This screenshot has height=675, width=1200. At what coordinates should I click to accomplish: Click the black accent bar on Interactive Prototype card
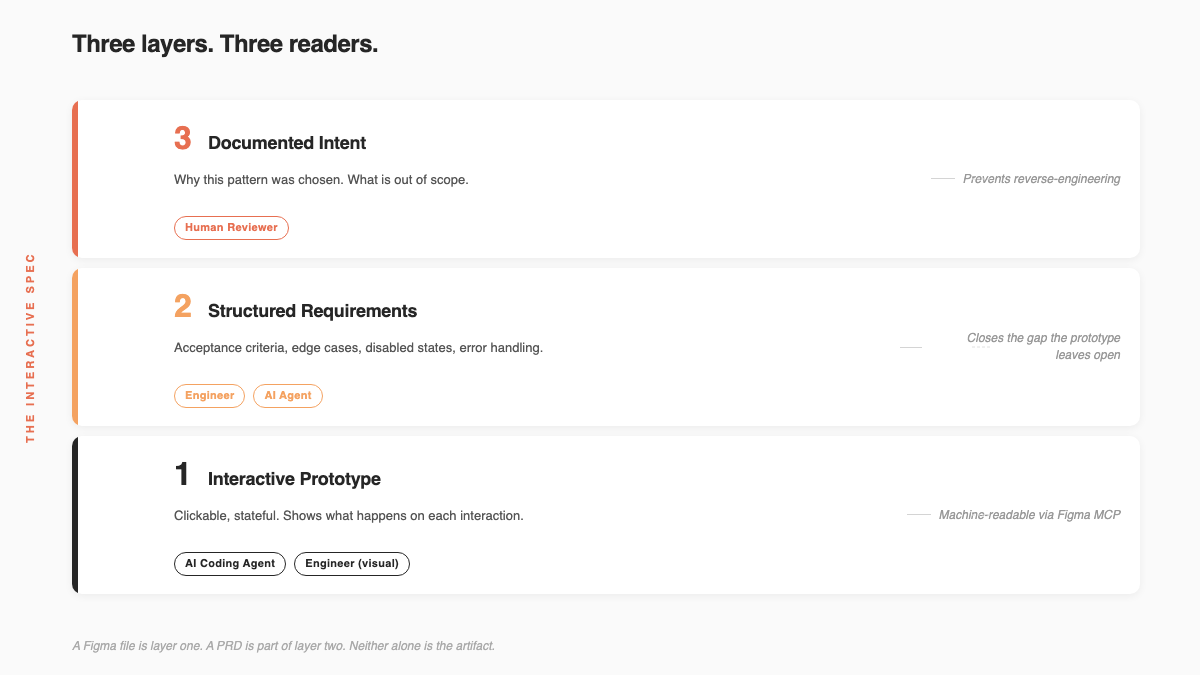[x=75, y=515]
